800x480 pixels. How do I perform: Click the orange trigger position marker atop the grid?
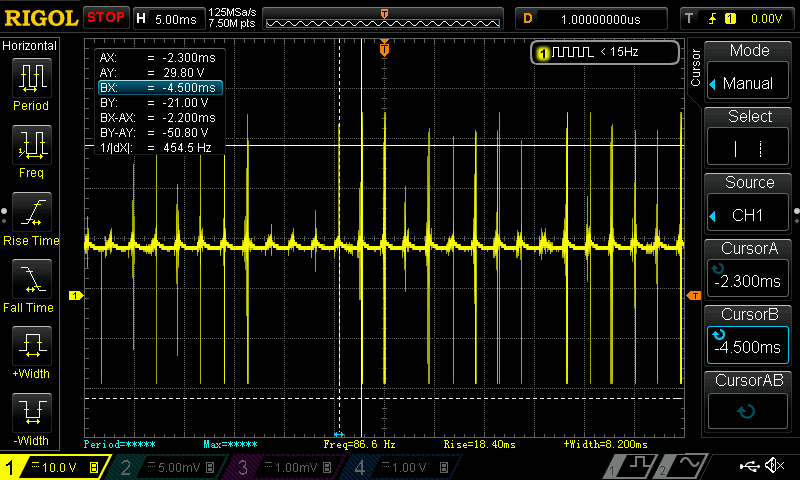[384, 48]
